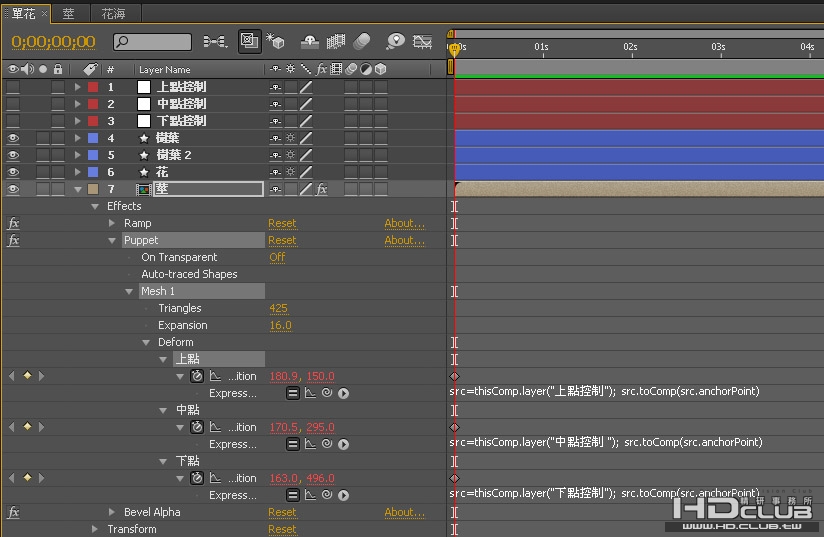824x537 pixels.
Task: Open the Comp Mini-Flowchart button
Action: coord(215,42)
